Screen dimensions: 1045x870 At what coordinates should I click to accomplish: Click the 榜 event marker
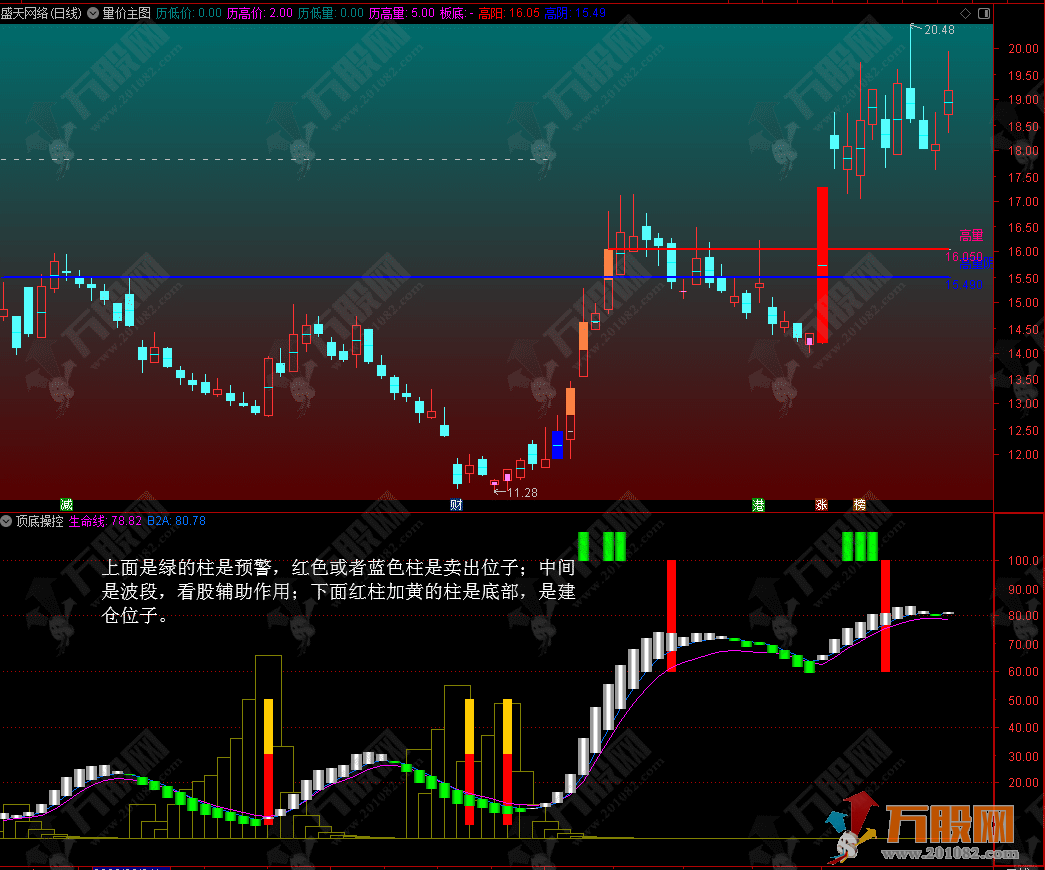click(x=859, y=504)
